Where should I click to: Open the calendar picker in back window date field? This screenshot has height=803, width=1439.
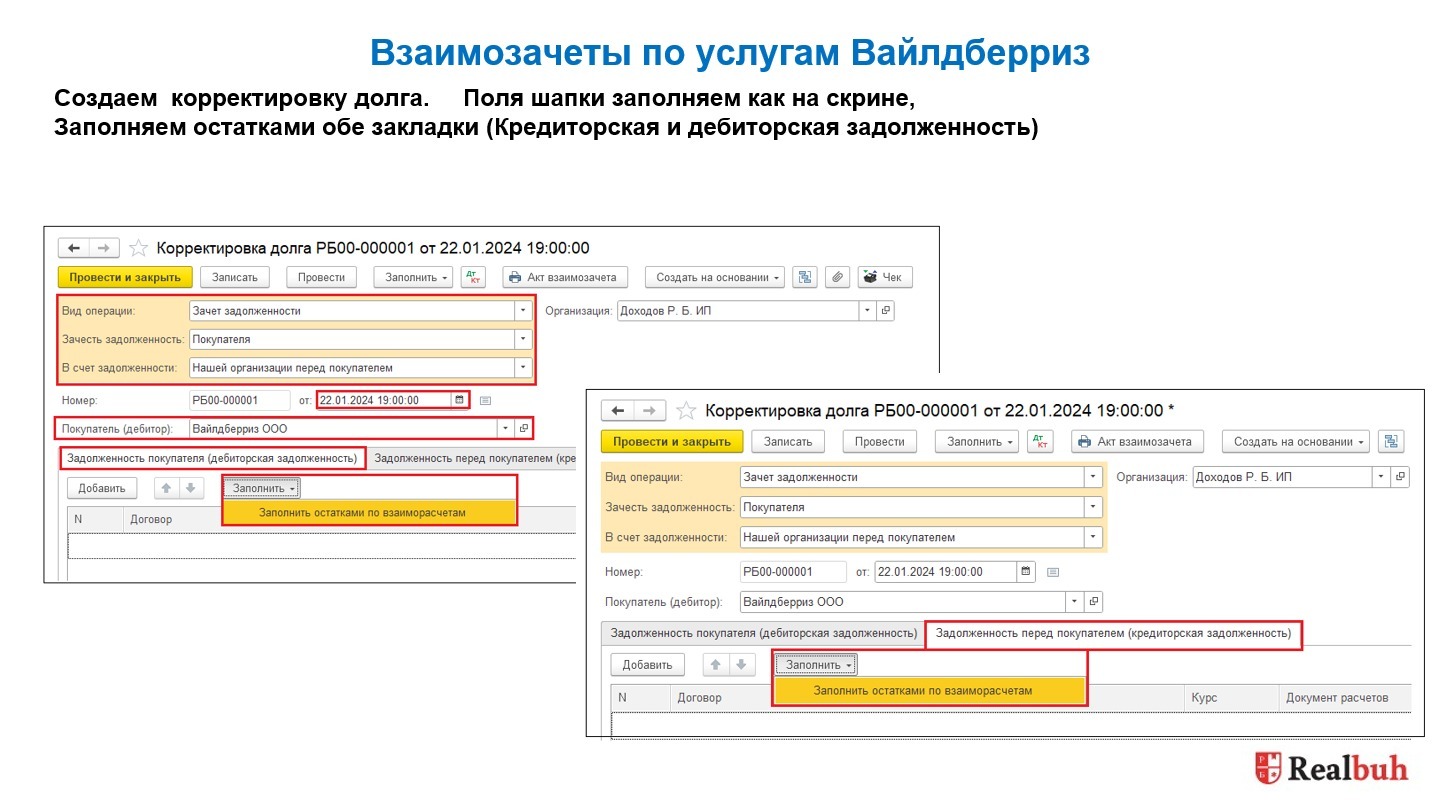459,400
